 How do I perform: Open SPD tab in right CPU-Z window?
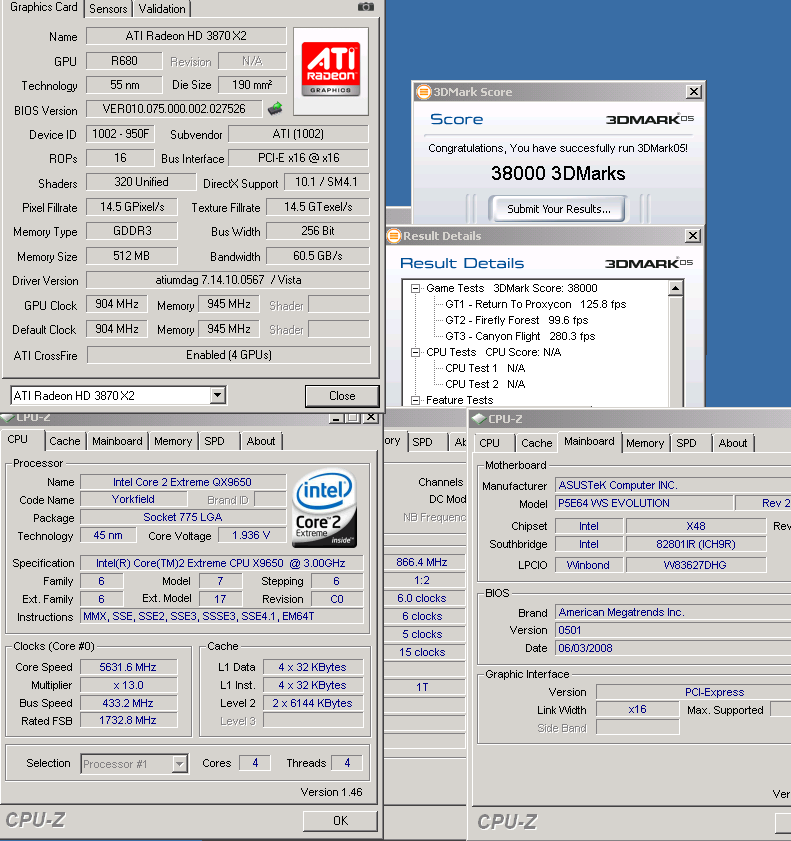pos(686,443)
